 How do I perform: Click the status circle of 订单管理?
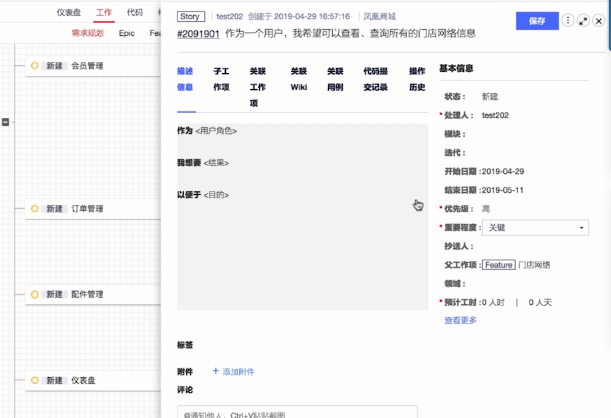point(35,208)
